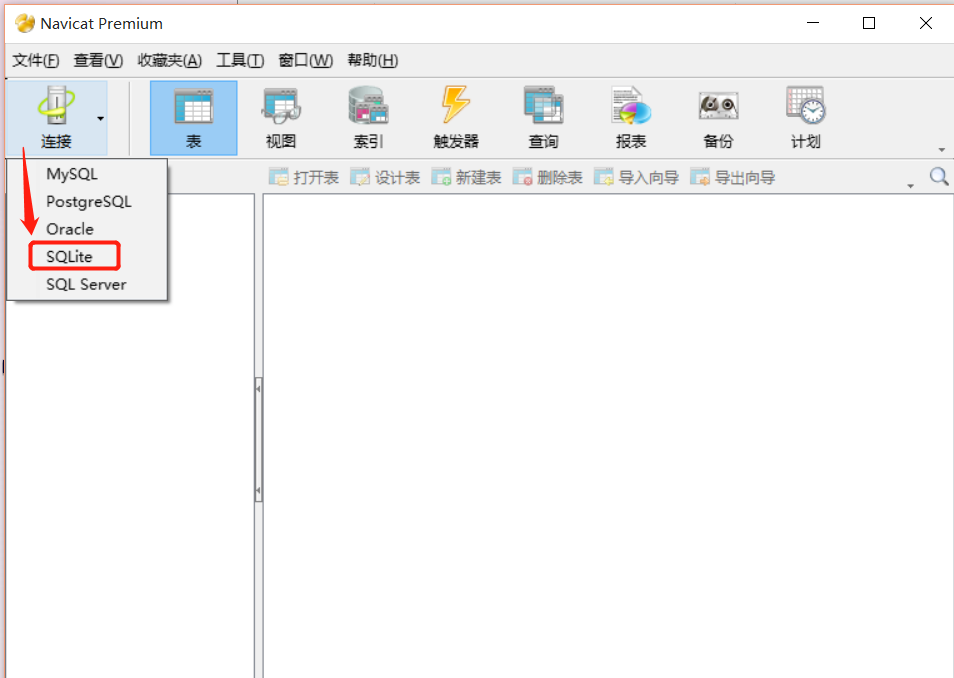Open the Query (查询) toolbar icon
The width and height of the screenshot is (954, 678).
[543, 117]
